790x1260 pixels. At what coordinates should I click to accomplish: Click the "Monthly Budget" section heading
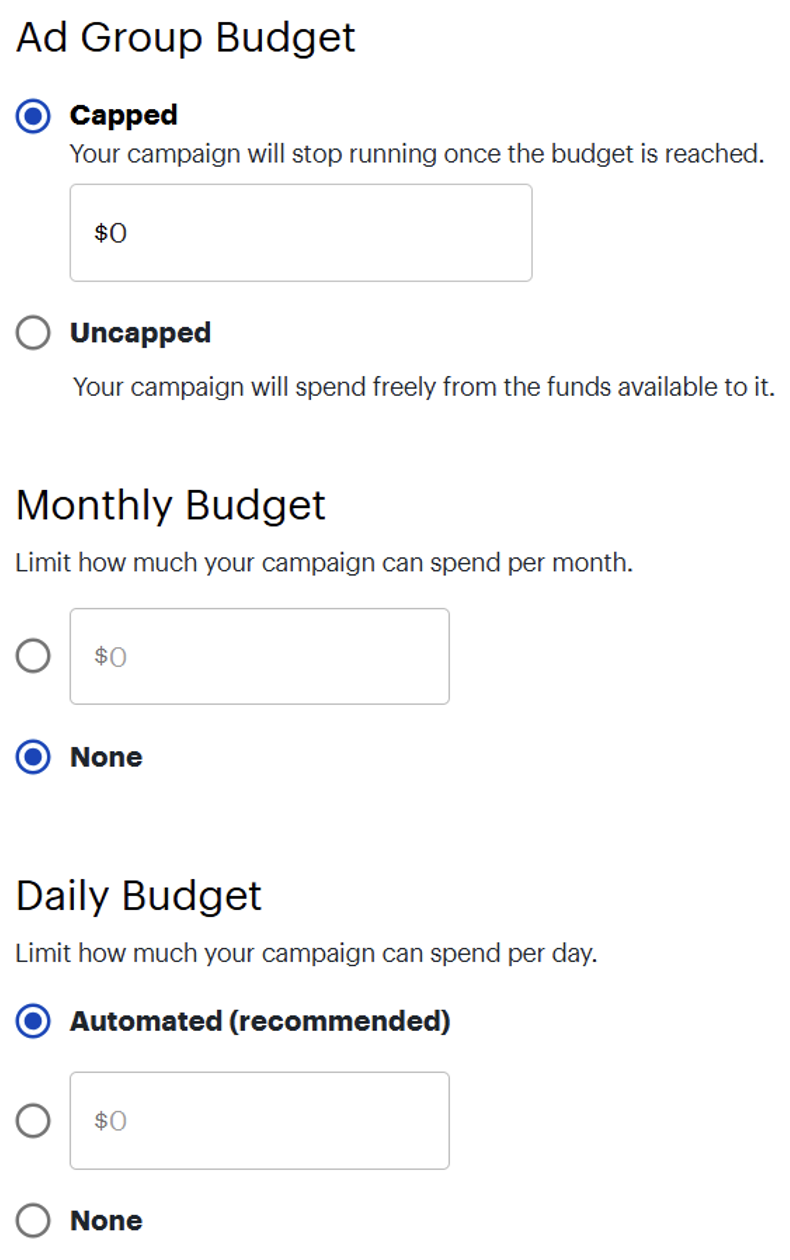171,505
